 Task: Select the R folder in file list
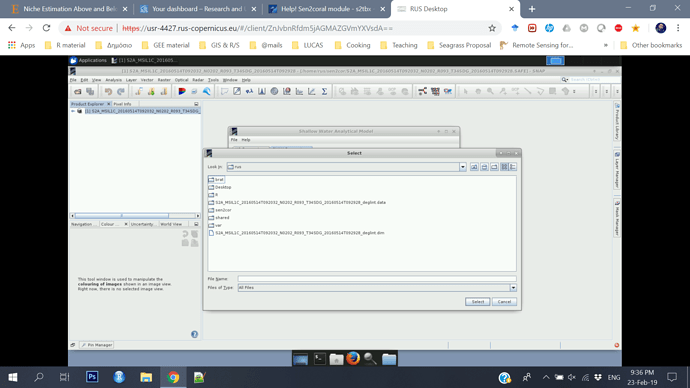[213, 195]
